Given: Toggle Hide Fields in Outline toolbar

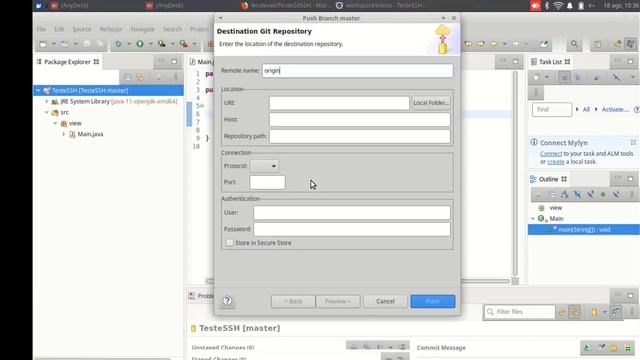Looking at the screenshot, I should pyautogui.click(x=577, y=195).
